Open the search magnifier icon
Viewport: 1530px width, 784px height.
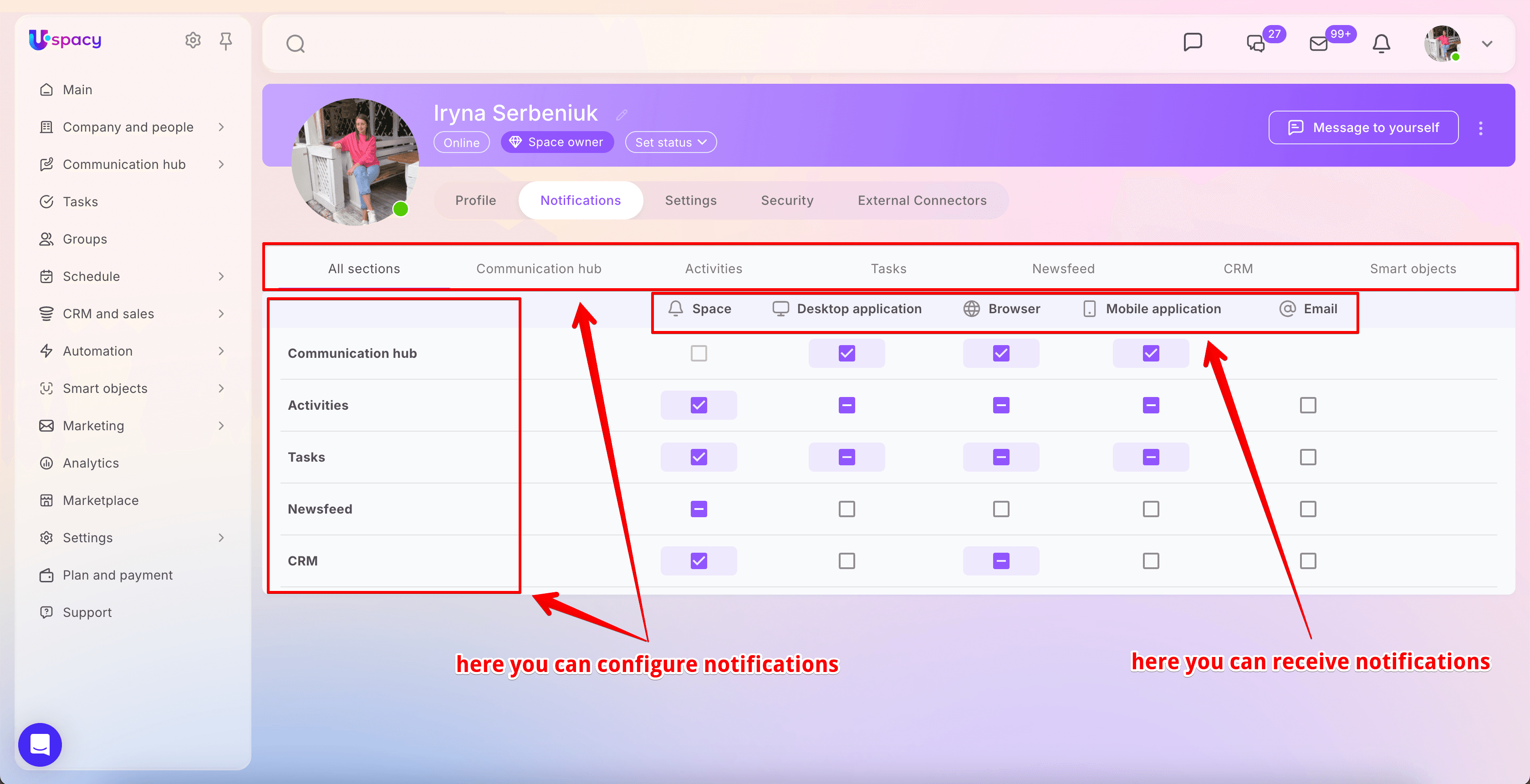(x=295, y=44)
